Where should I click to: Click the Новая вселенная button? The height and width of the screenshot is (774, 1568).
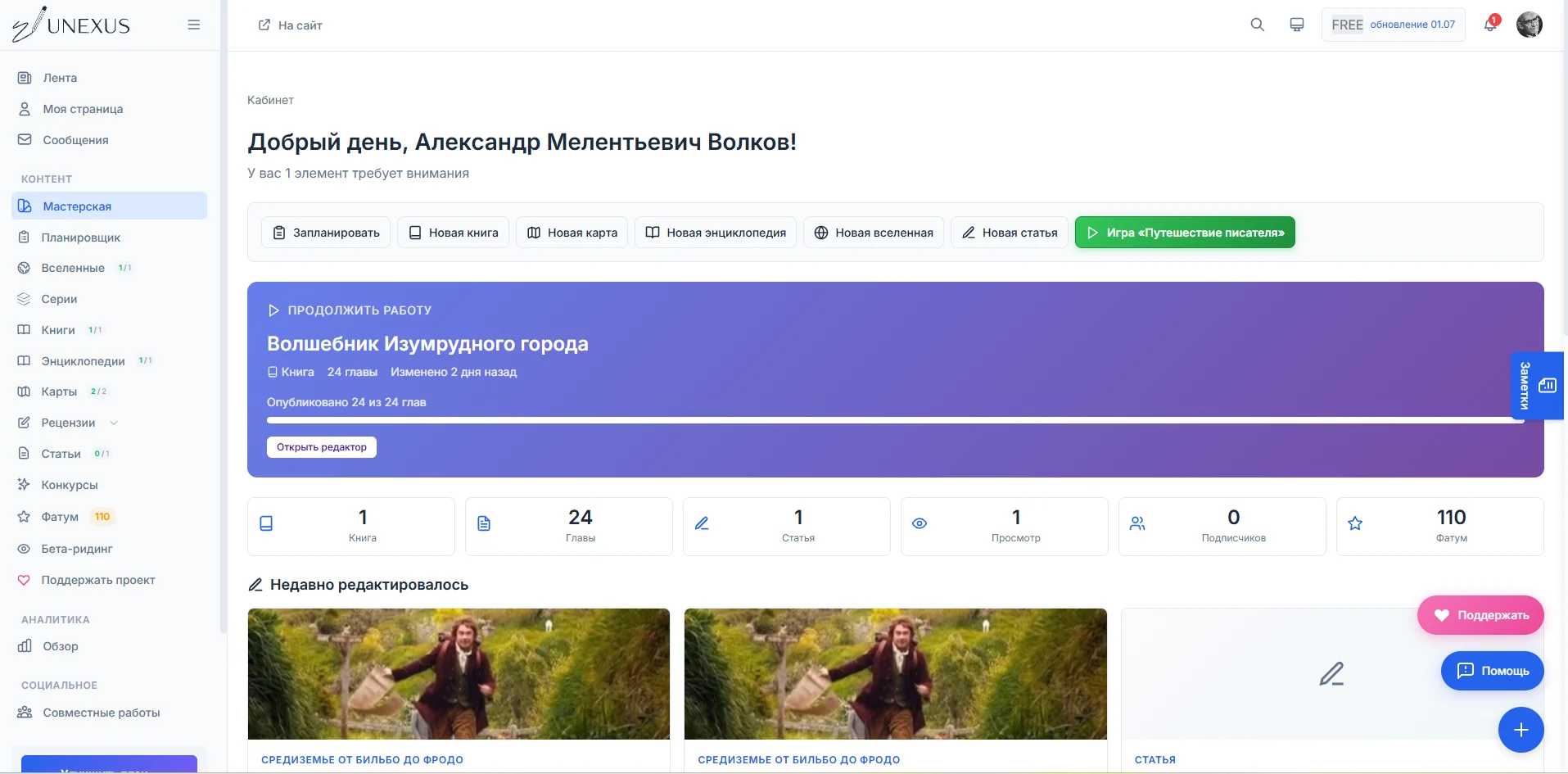pyautogui.click(x=874, y=233)
